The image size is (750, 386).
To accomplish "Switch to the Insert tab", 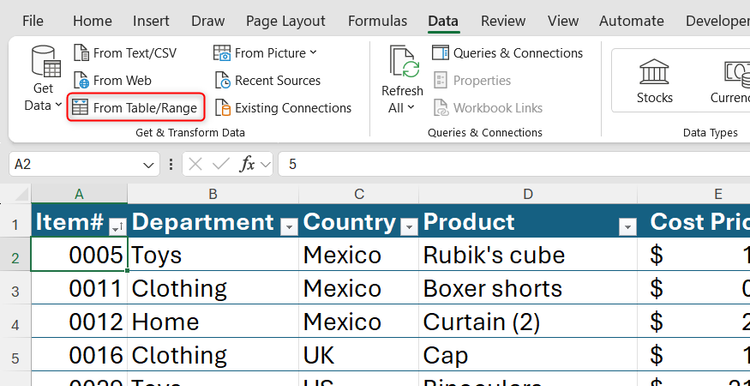I will pos(151,21).
